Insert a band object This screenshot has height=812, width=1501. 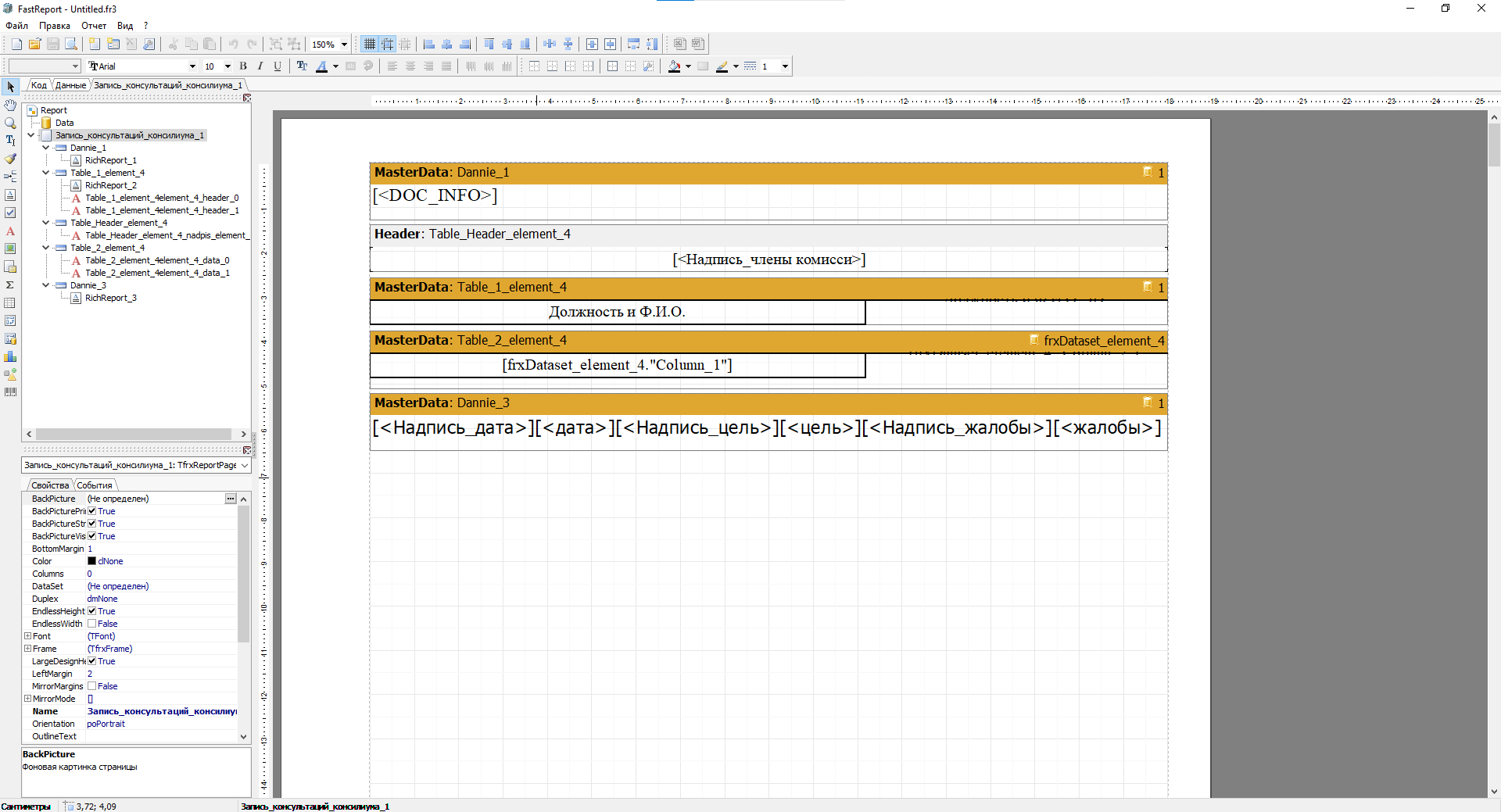10,177
